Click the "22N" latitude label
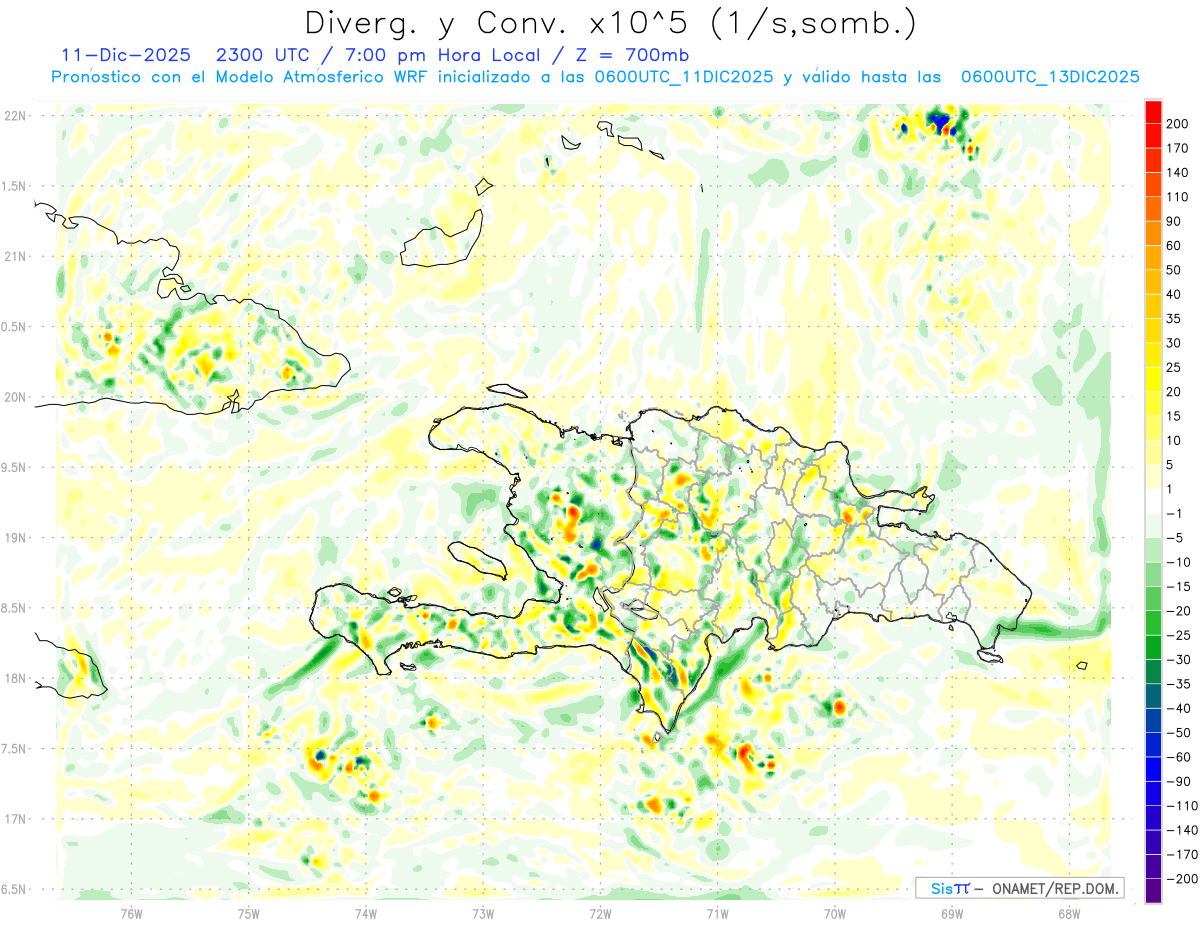 (17, 115)
